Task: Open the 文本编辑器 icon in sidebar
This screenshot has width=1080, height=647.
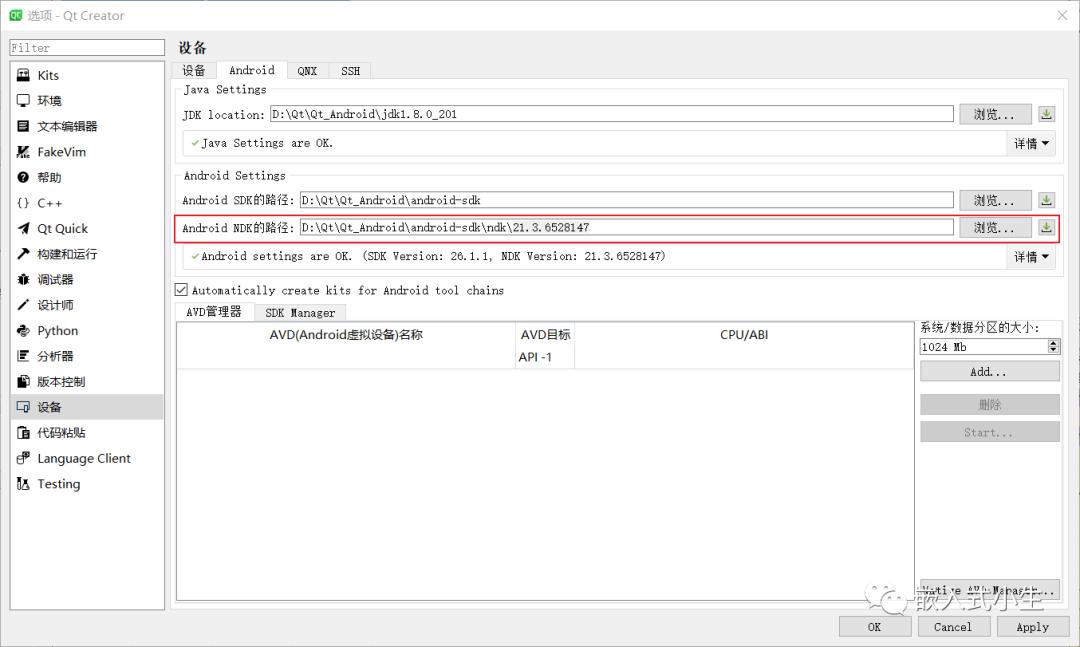Action: coord(23,126)
